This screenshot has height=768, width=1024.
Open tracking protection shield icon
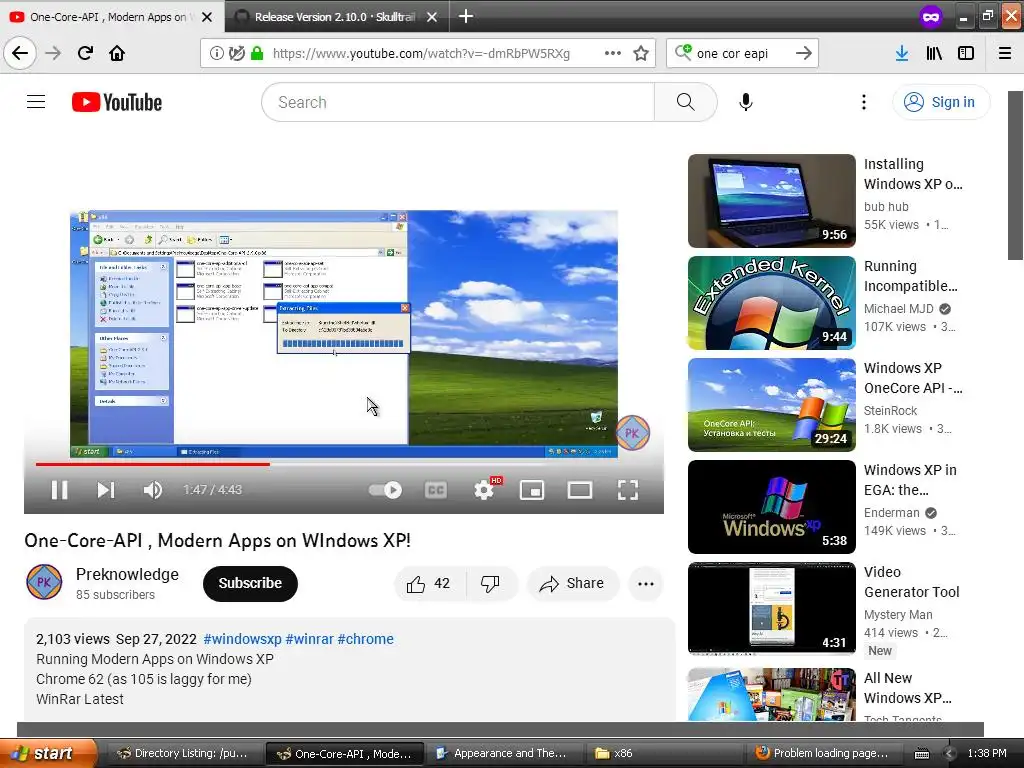[x=236, y=53]
